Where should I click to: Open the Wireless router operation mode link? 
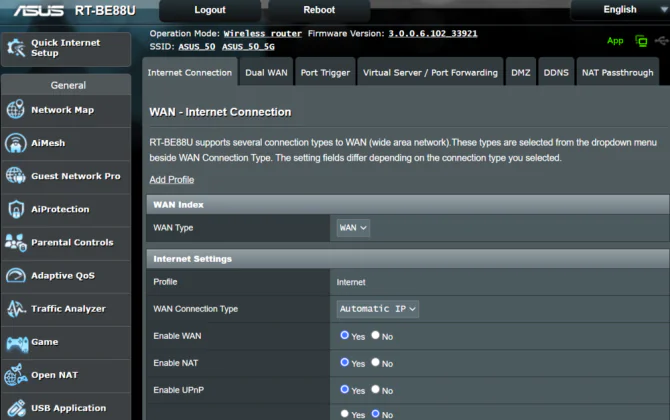click(x=262, y=33)
